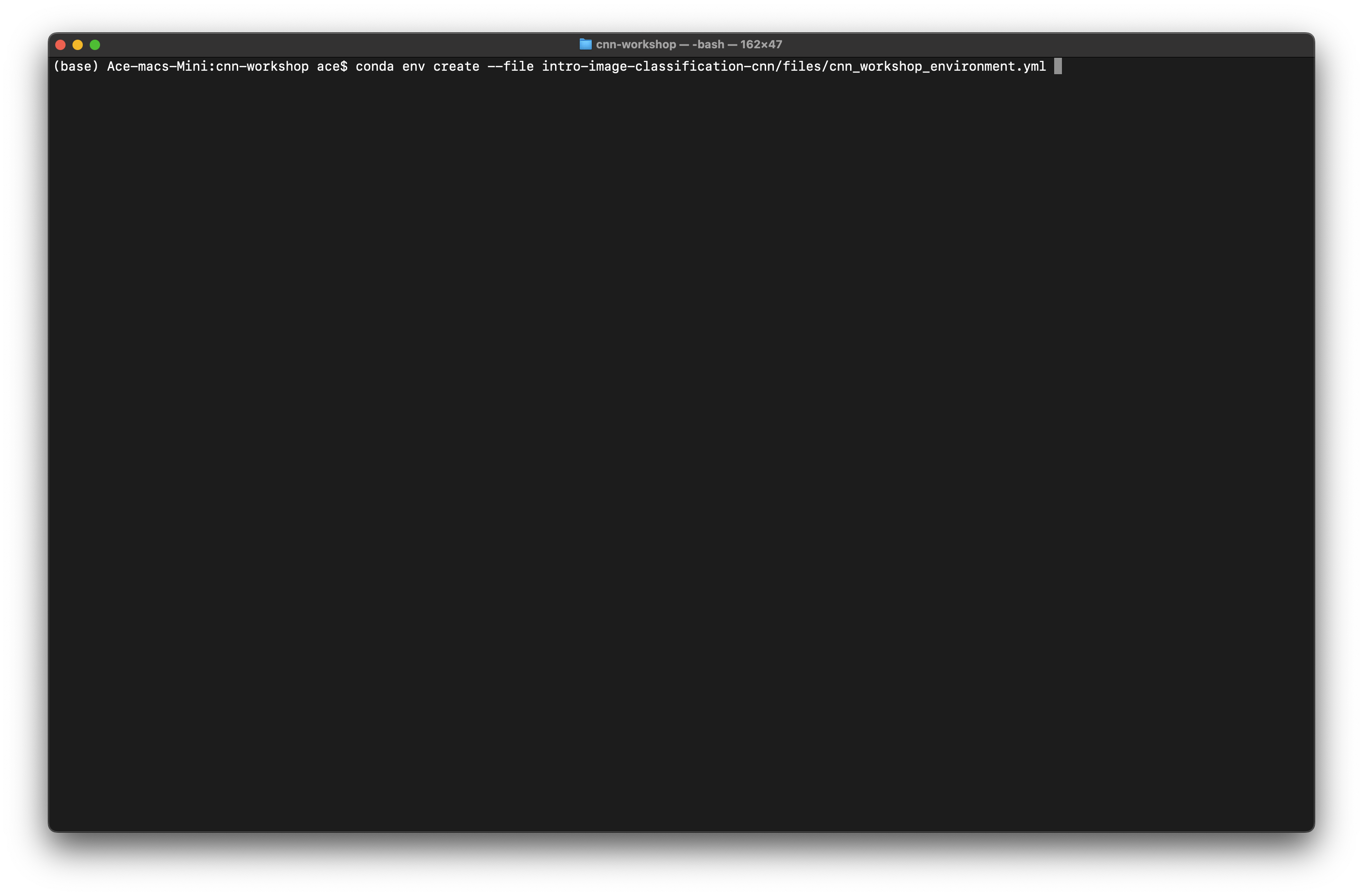This screenshot has height=896, width=1363.
Task: Click the red close button
Action: (x=59, y=44)
